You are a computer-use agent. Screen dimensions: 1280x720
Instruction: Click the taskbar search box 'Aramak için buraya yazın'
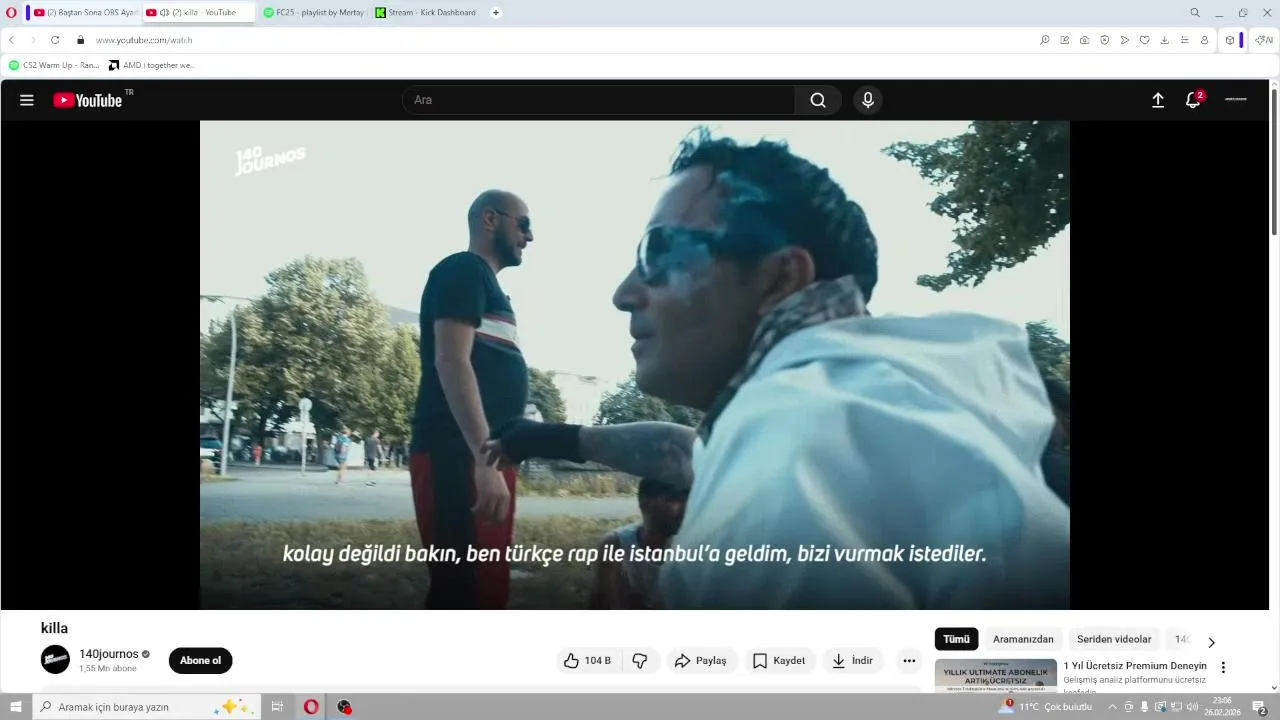tap(146, 707)
